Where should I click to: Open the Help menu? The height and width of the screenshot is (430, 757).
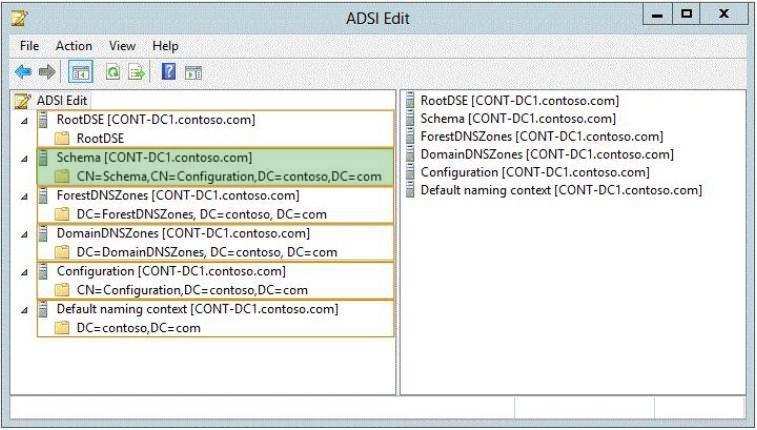[165, 46]
